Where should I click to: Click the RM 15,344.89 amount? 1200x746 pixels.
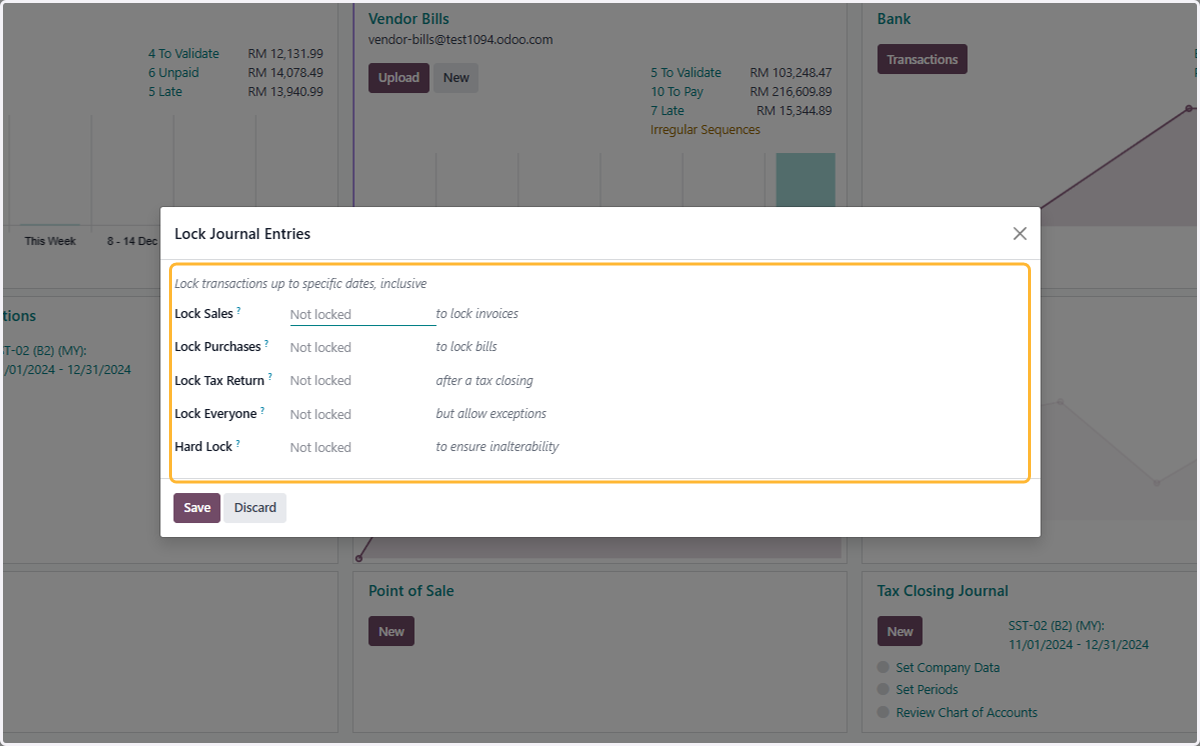pyautogui.click(x=794, y=111)
